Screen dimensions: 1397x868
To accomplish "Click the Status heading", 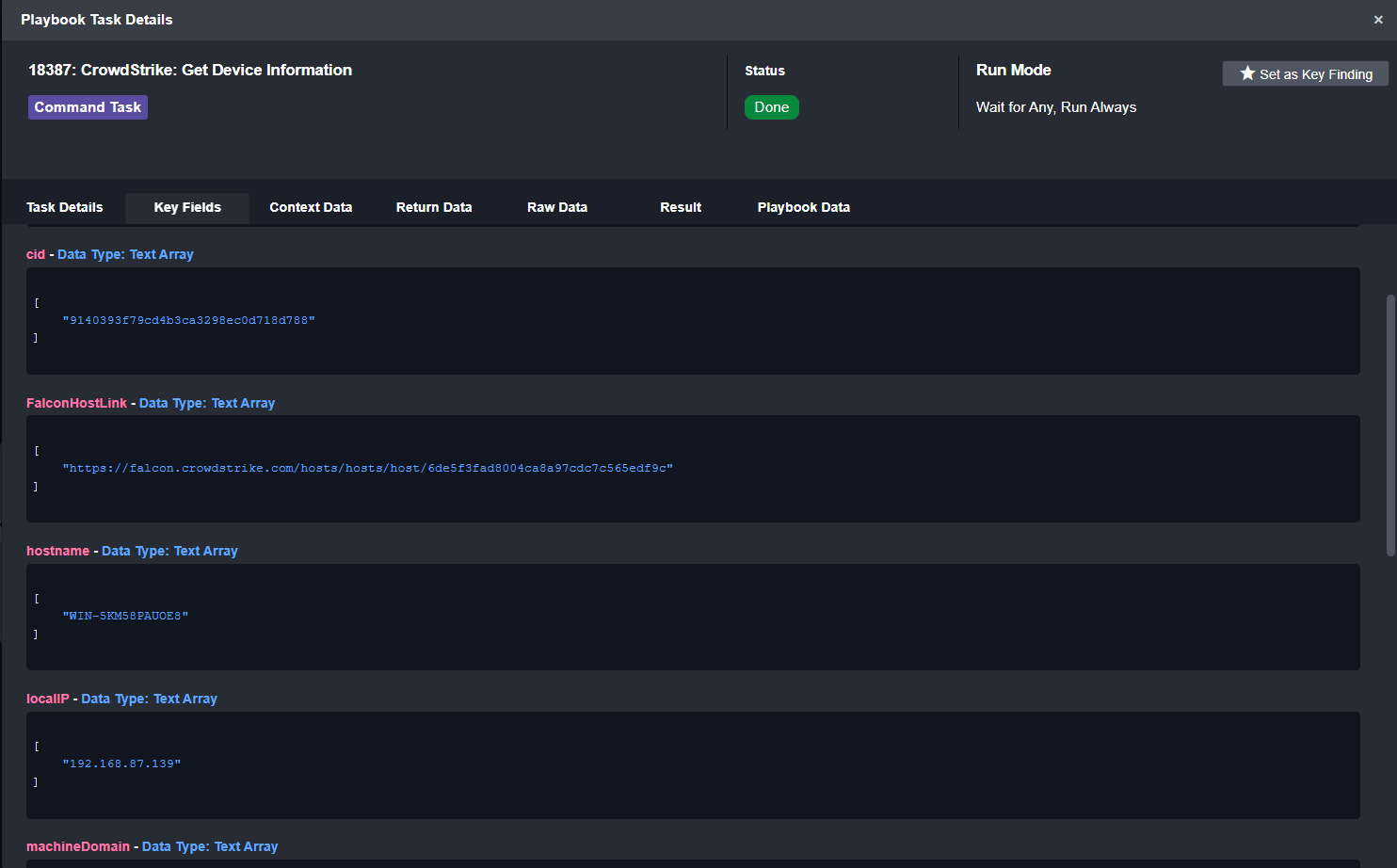I will pos(764,71).
